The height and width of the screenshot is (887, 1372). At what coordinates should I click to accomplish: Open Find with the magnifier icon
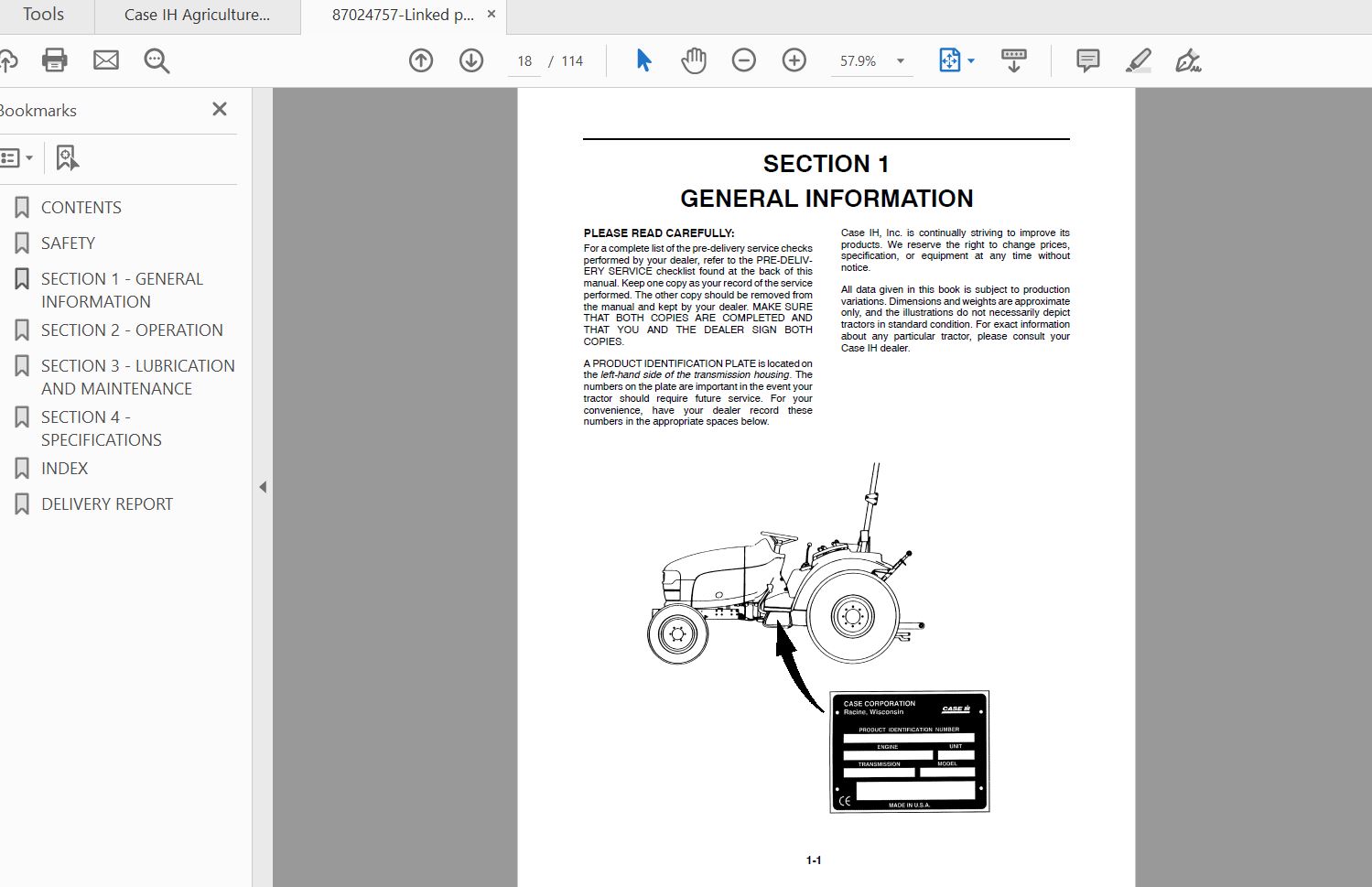coord(156,60)
